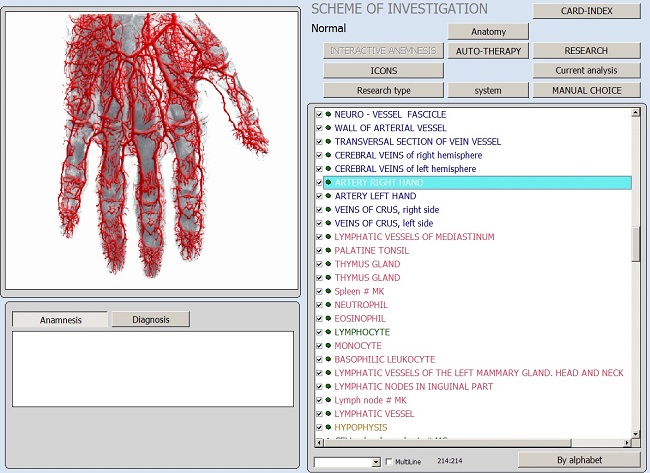
Task: Open the system selector button
Action: tap(488, 91)
